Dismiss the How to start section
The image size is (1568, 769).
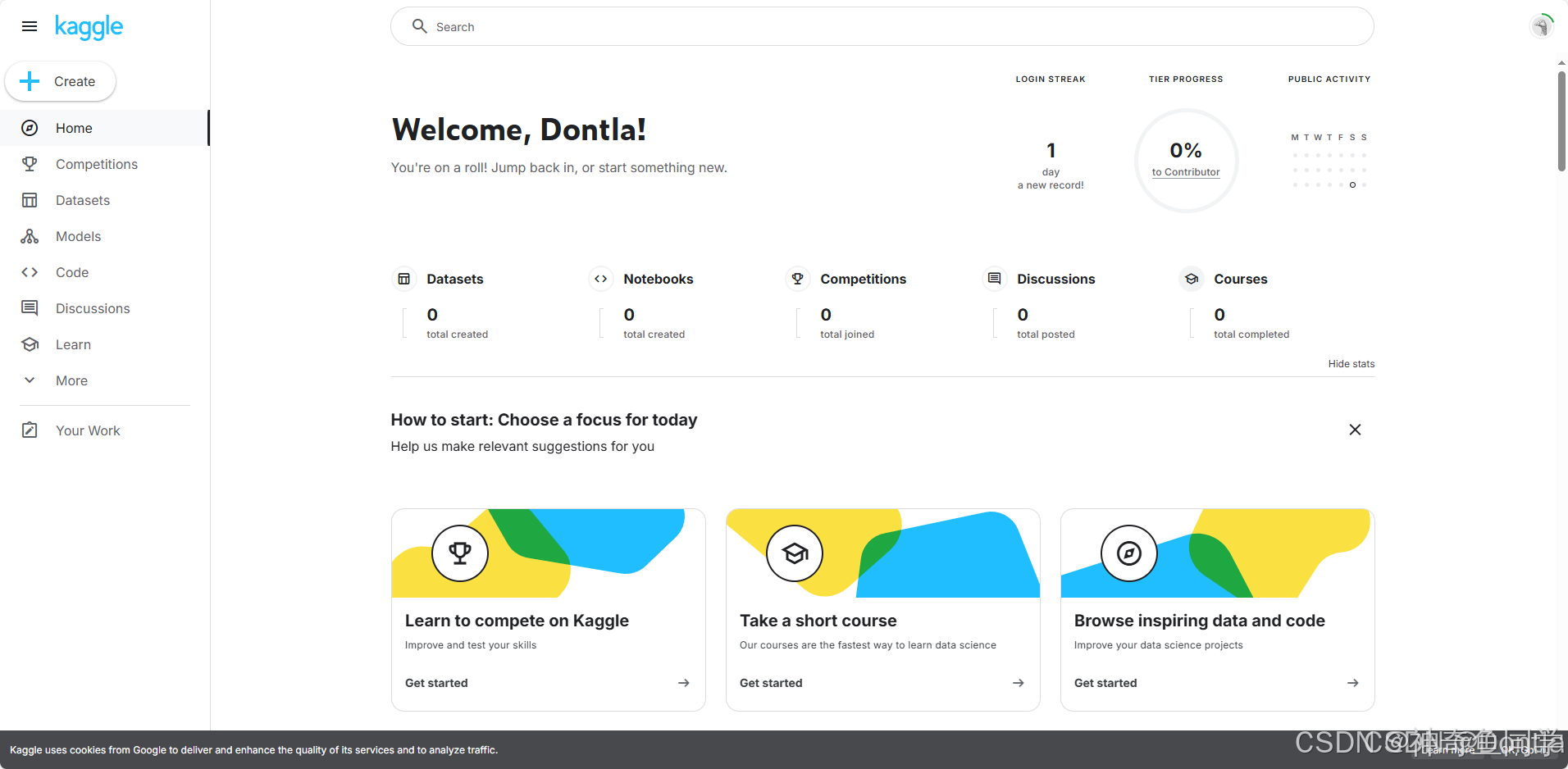point(1355,430)
